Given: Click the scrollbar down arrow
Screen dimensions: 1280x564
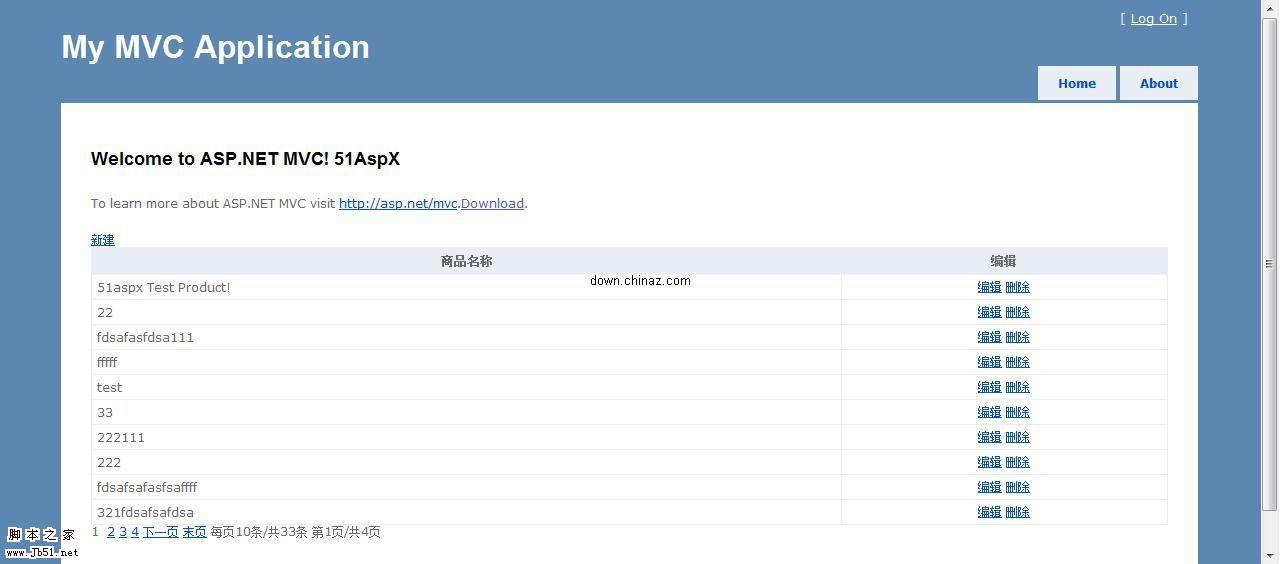Looking at the screenshot, I should coord(1270,555).
